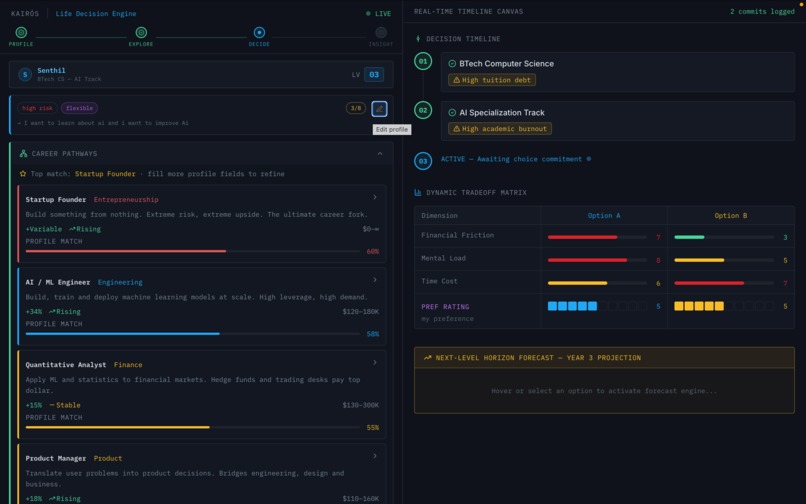The width and height of the screenshot is (806, 504).
Task: Expand the Startup Founder card chevron
Action: [375, 197]
